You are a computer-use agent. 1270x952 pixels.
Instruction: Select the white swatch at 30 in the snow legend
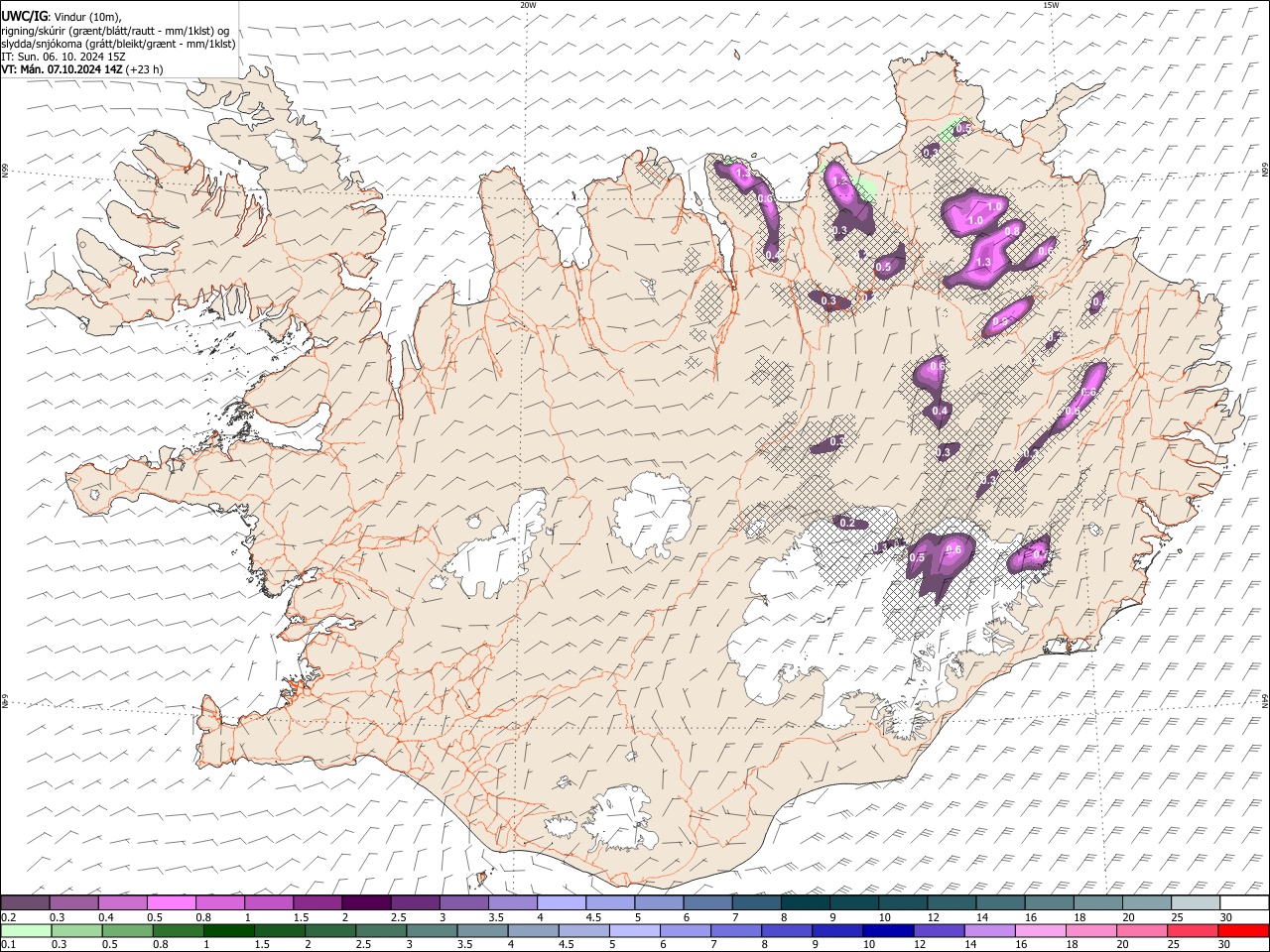[x=1244, y=902]
